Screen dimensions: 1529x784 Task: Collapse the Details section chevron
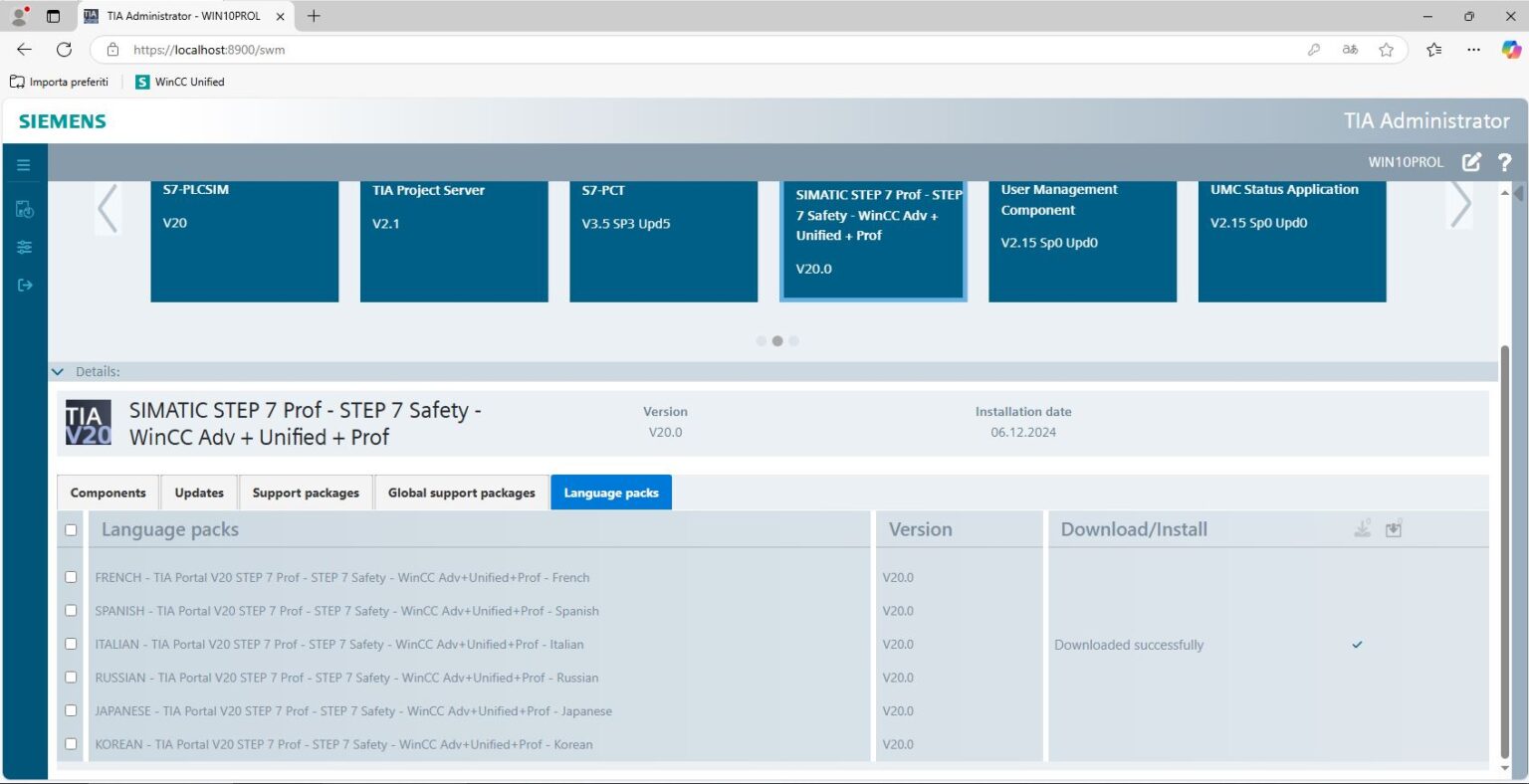57,370
